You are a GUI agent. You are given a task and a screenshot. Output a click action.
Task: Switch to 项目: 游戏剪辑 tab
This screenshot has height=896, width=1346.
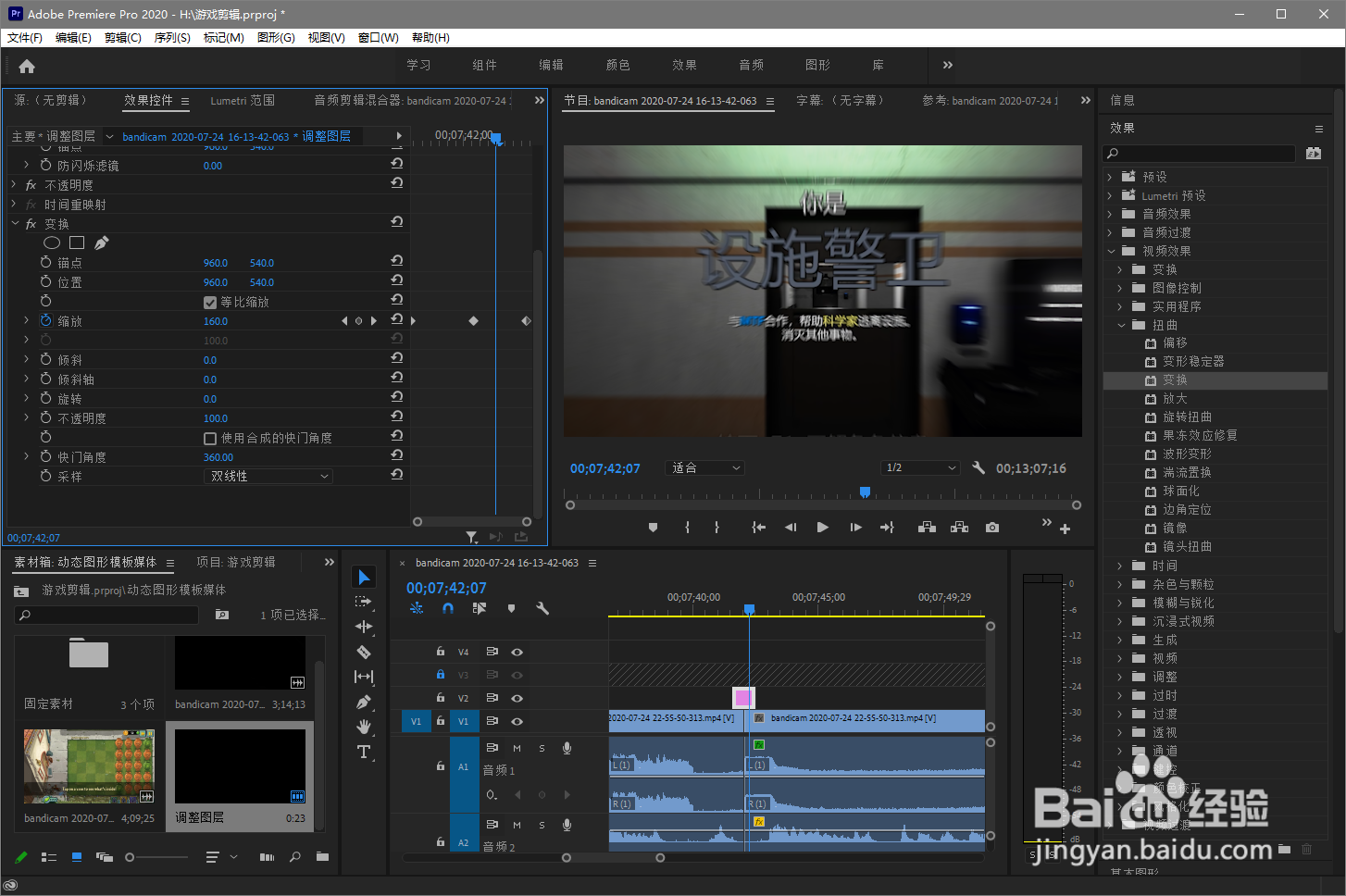(x=236, y=562)
